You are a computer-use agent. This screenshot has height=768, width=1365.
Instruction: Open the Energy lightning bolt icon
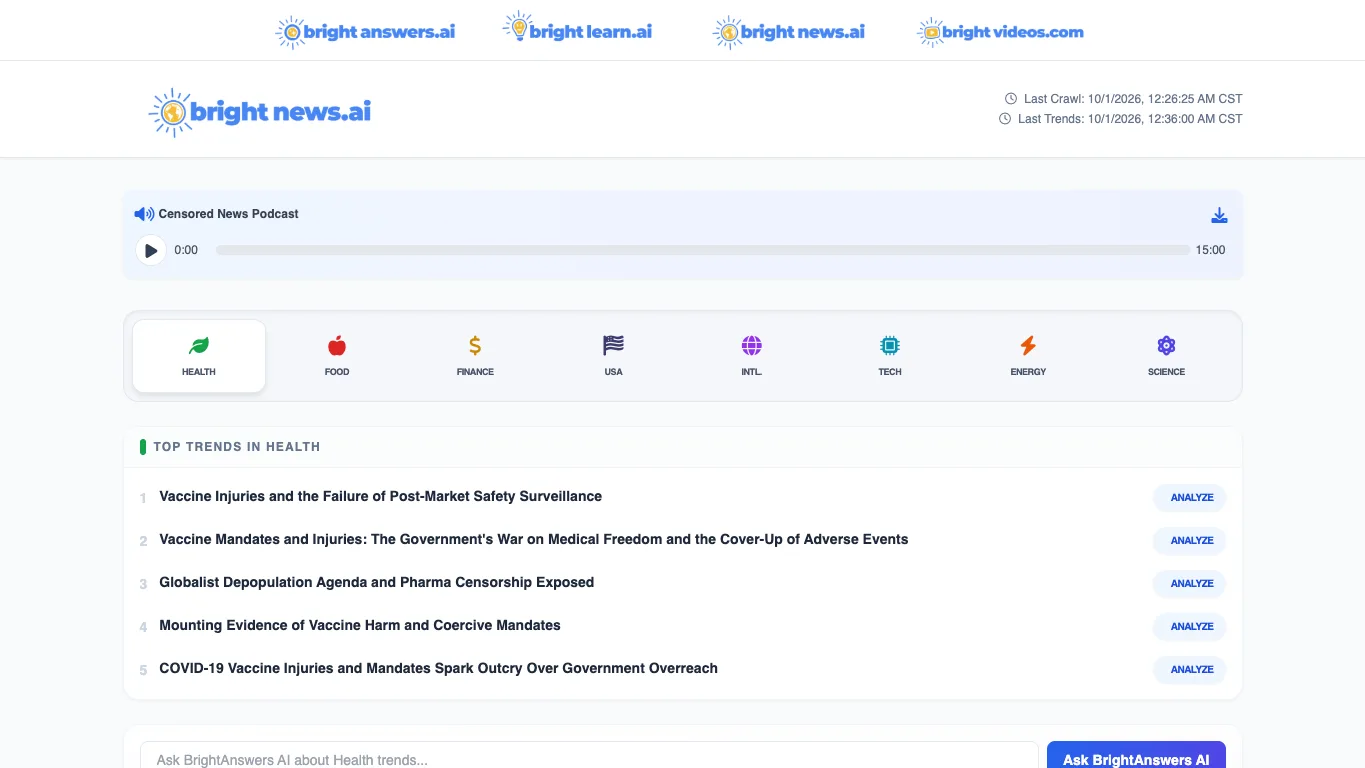[x=1028, y=346]
